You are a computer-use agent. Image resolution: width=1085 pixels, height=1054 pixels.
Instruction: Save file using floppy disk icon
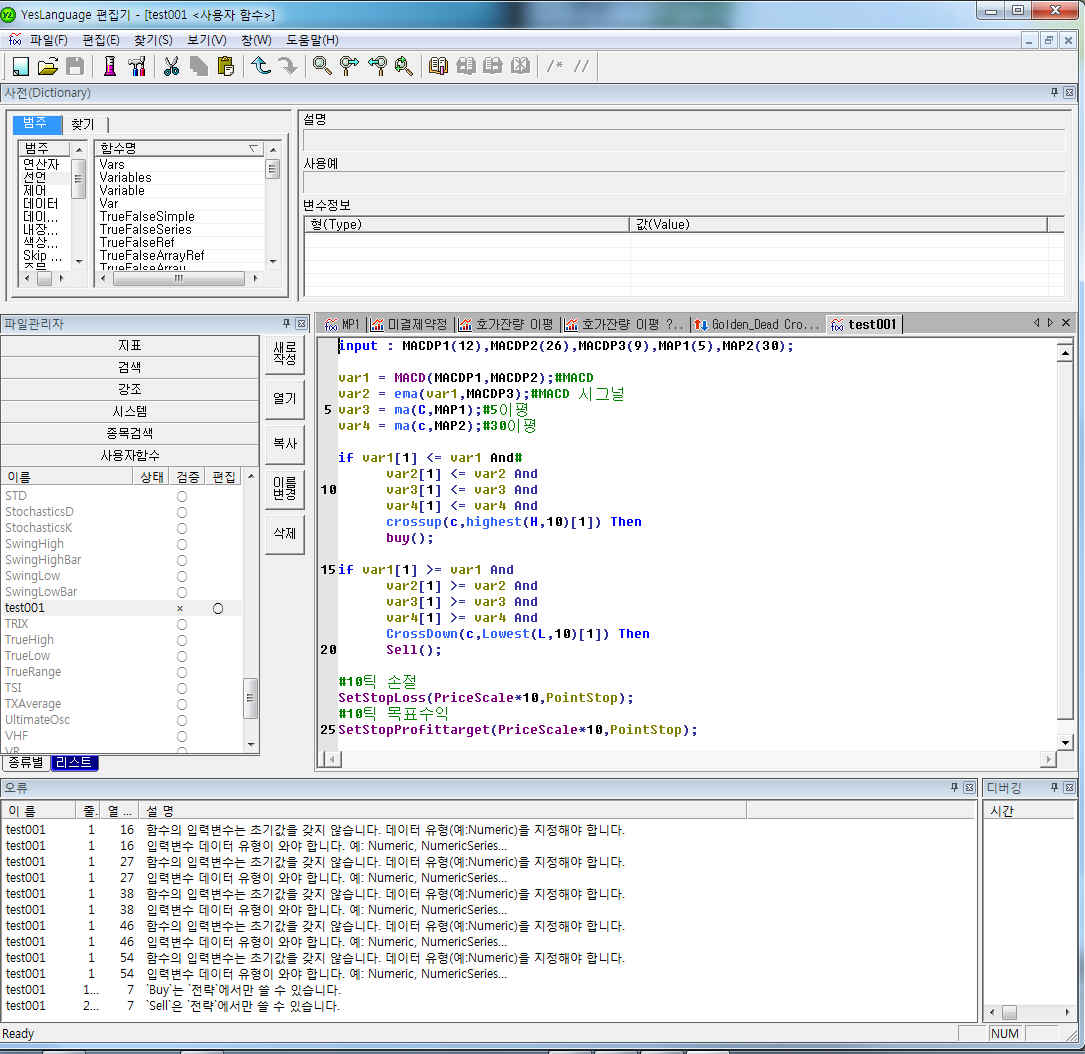point(75,66)
